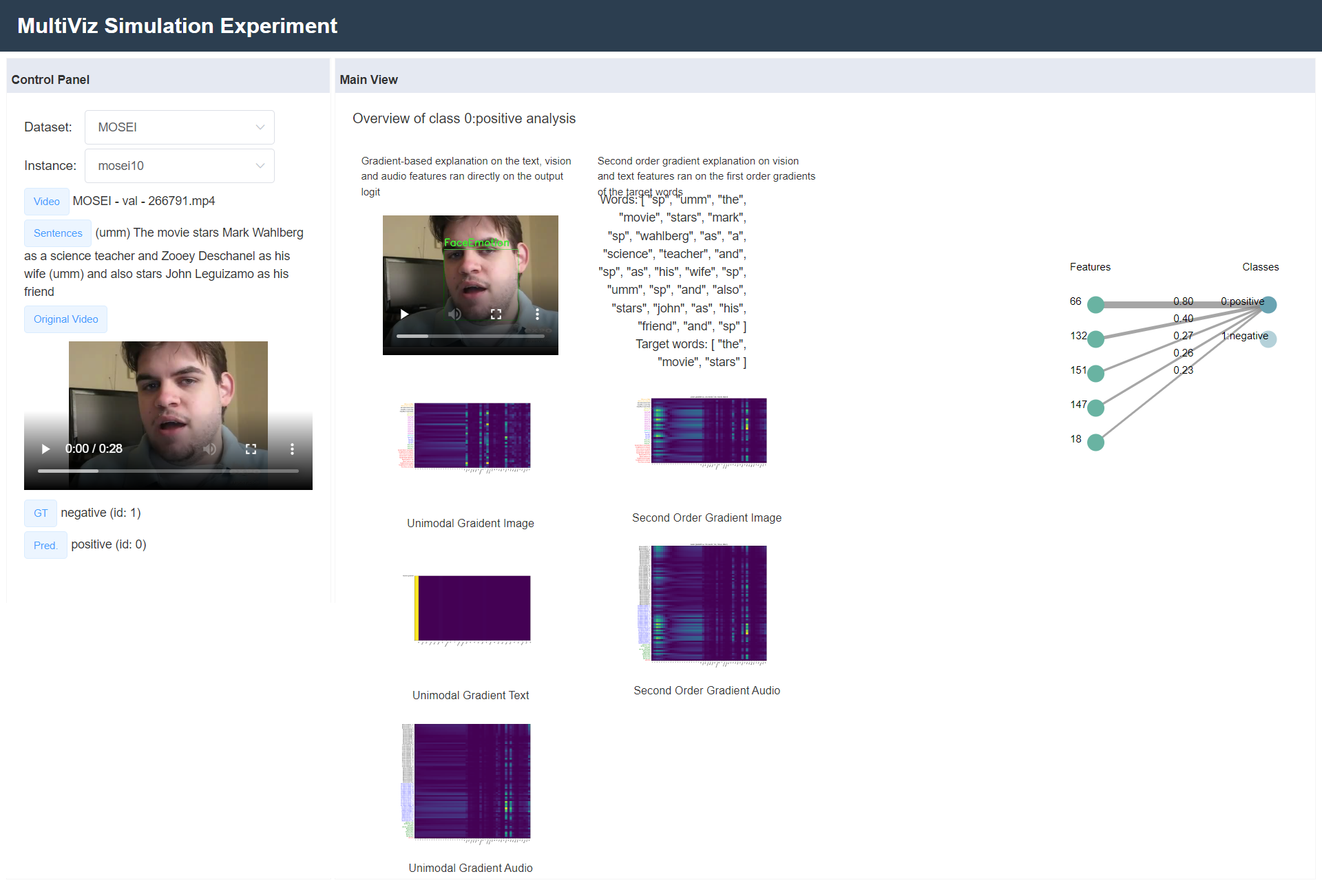Enter fullscreen on the original video

point(251,449)
